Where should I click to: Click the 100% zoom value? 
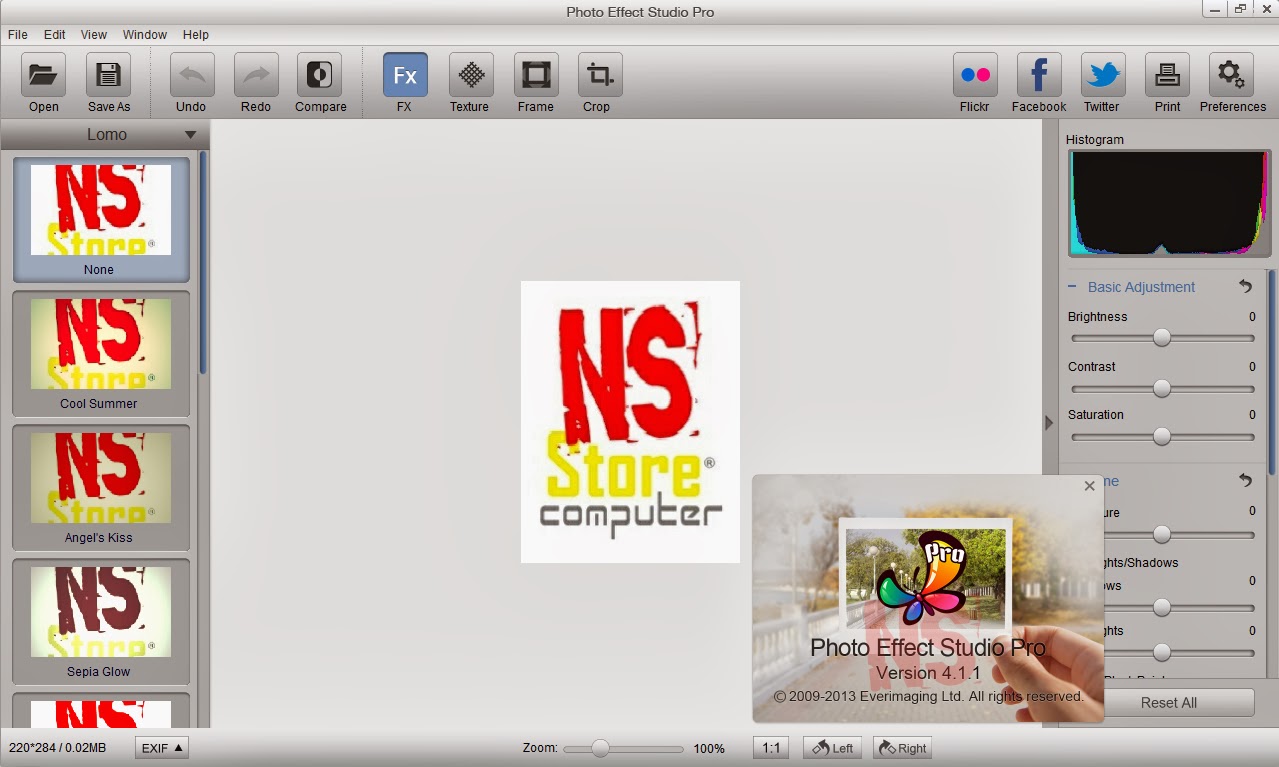pos(709,748)
